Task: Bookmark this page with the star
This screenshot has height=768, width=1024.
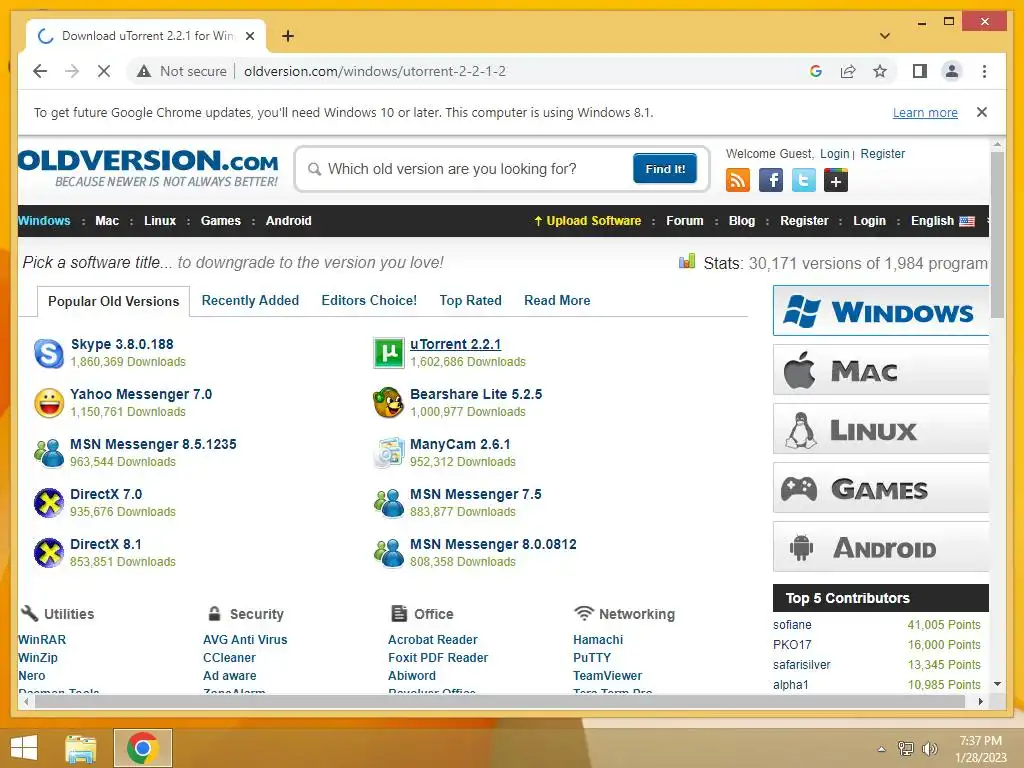Action: (x=880, y=71)
